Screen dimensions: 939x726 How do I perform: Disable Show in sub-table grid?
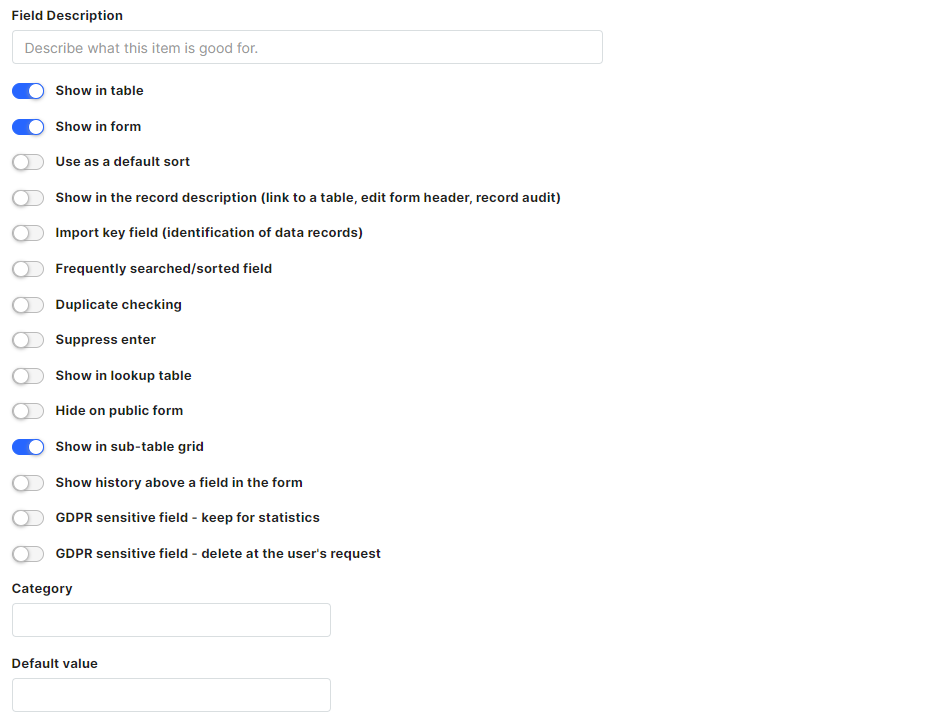(x=28, y=447)
